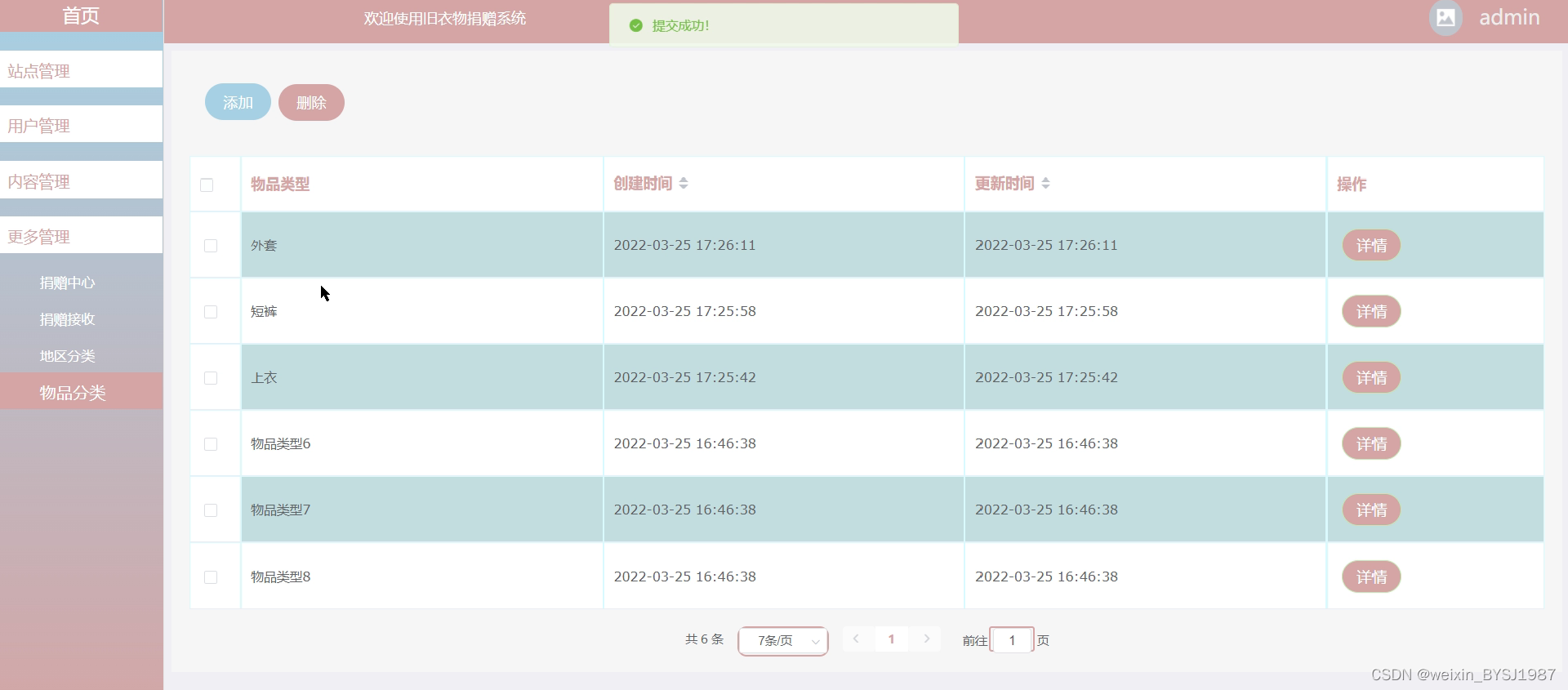Click the page 1 pagination number
Screen dimensions: 1568x690
[891, 639]
